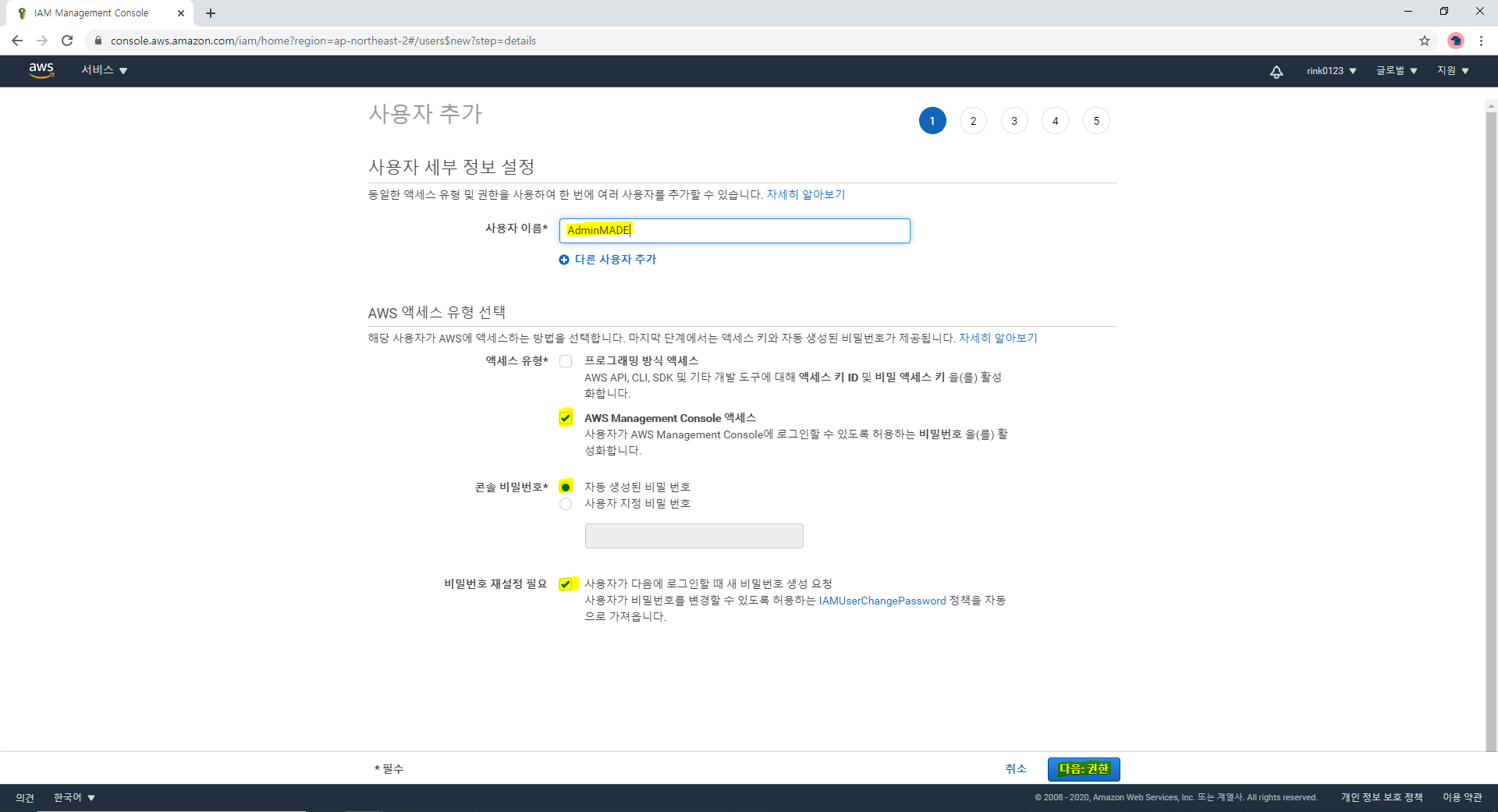Viewport: 1498px width, 812px height.
Task: Click the user name input field
Action: pos(734,230)
